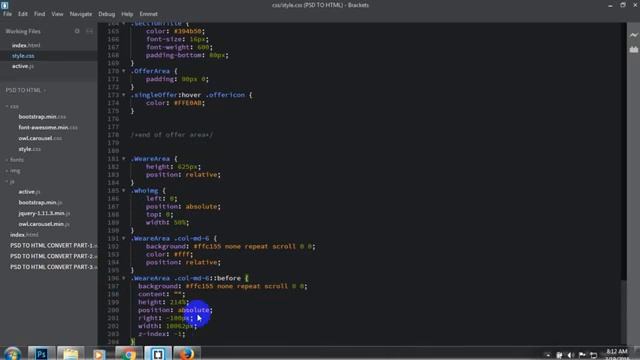Open PSD TO HTML CONVERT PART-2 file

click(x=53, y=256)
